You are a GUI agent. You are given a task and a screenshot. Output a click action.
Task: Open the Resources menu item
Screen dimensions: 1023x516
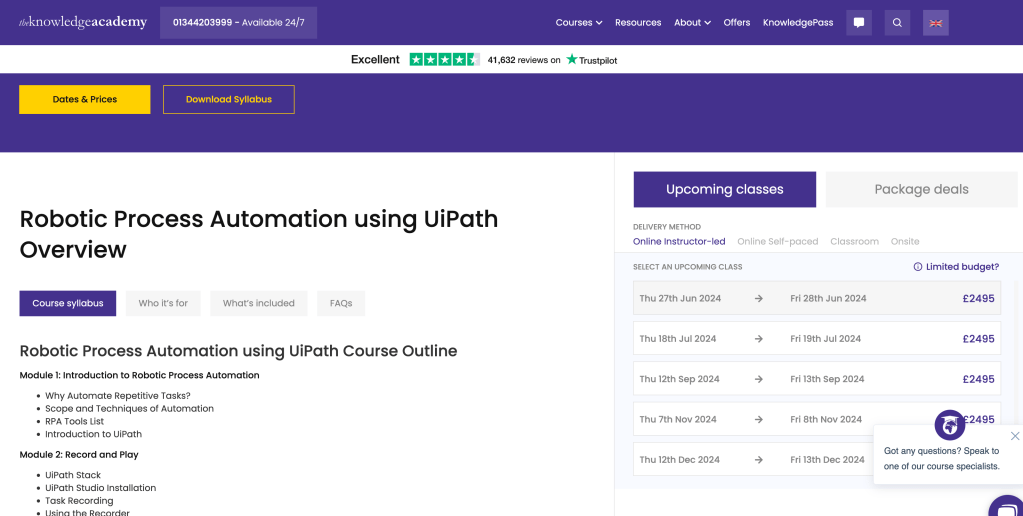point(638,23)
